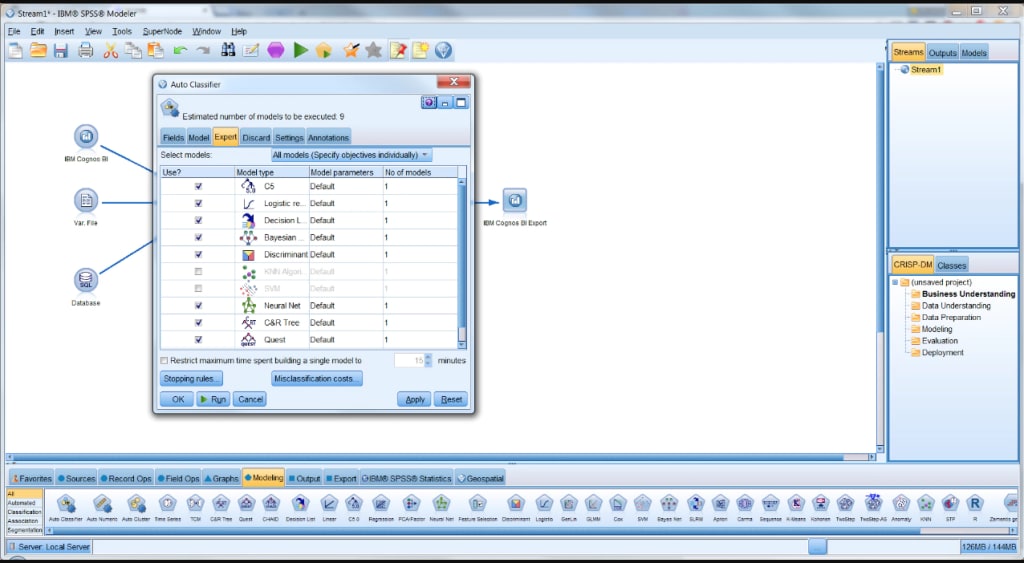Click the Run button in dialog
Screen dimensions: 1024x563
pos(213,399)
